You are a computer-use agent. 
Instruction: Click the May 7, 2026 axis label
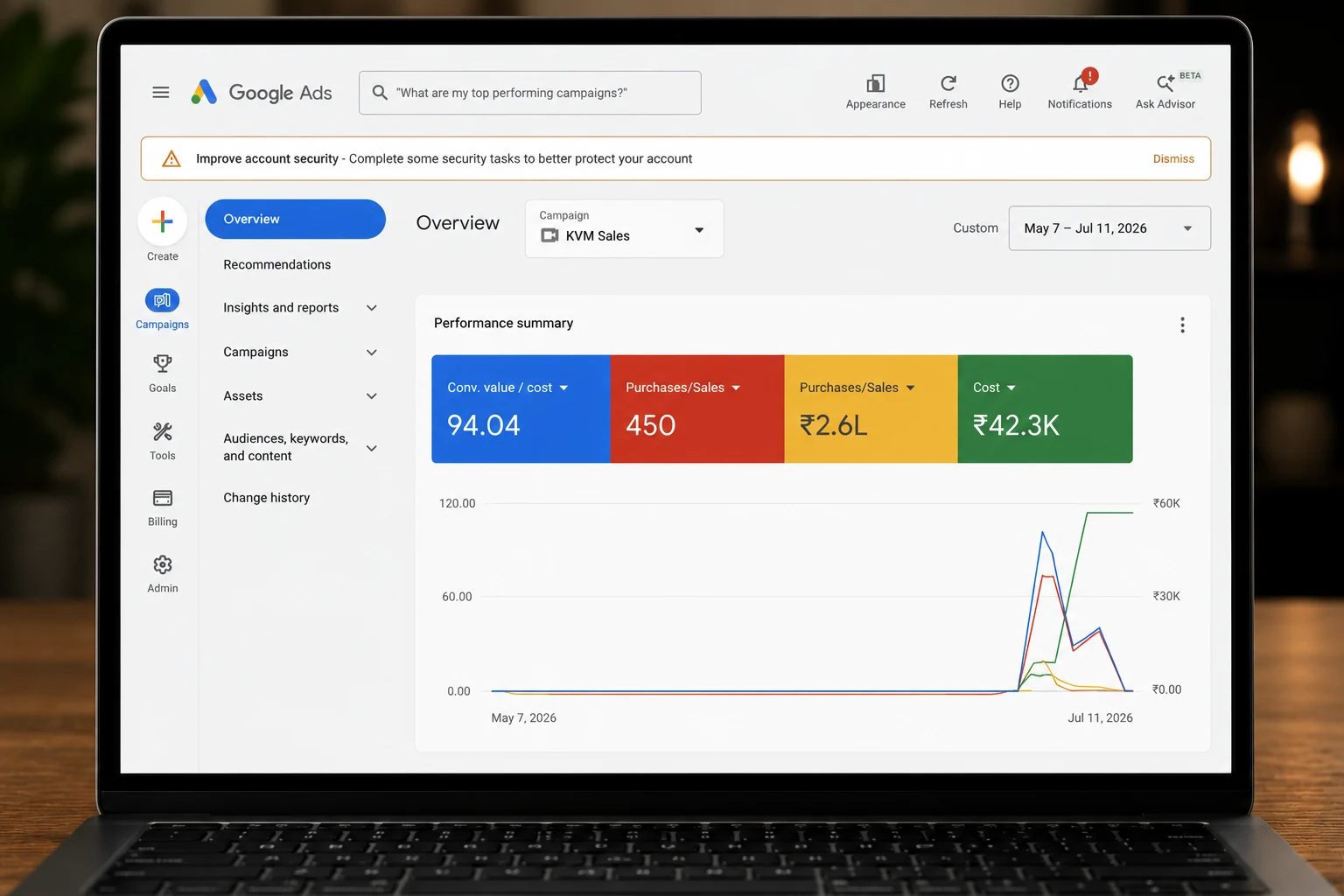(523, 717)
